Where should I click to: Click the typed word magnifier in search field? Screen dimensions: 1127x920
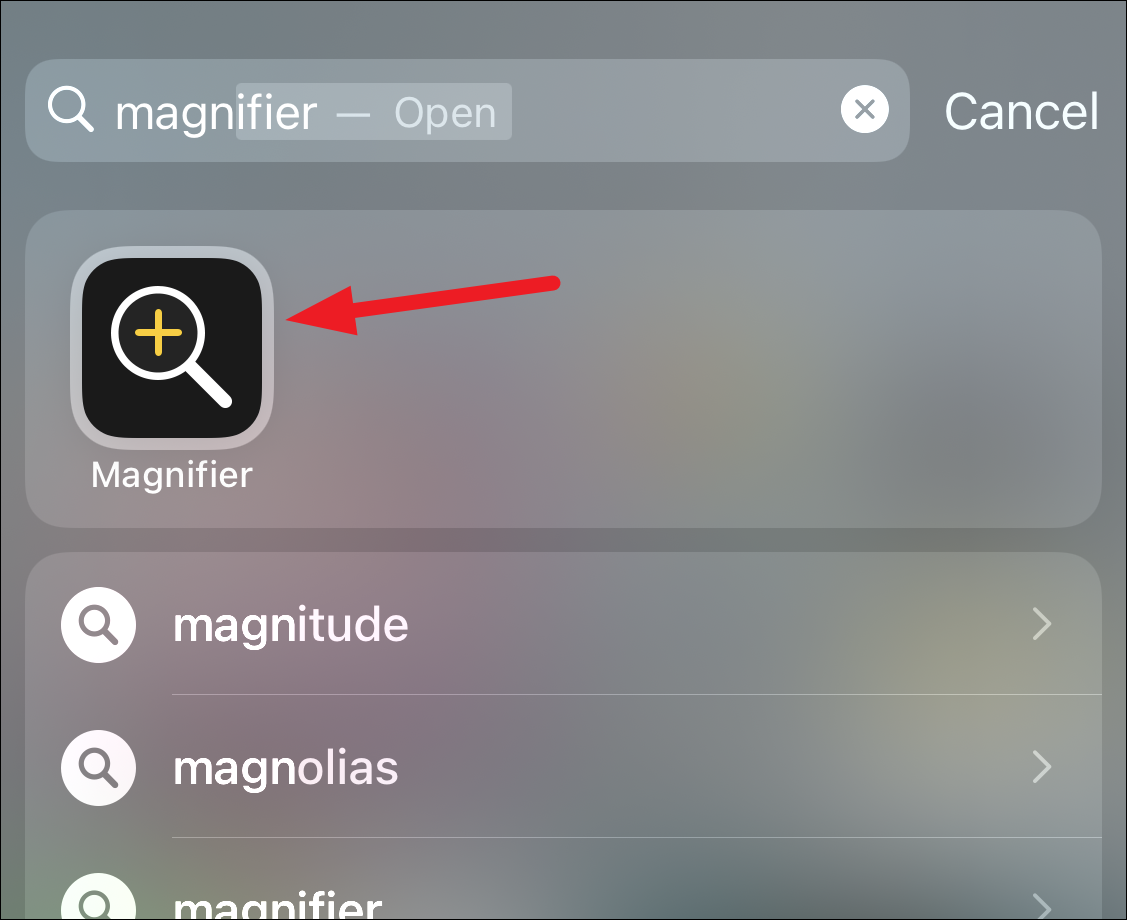[216, 114]
